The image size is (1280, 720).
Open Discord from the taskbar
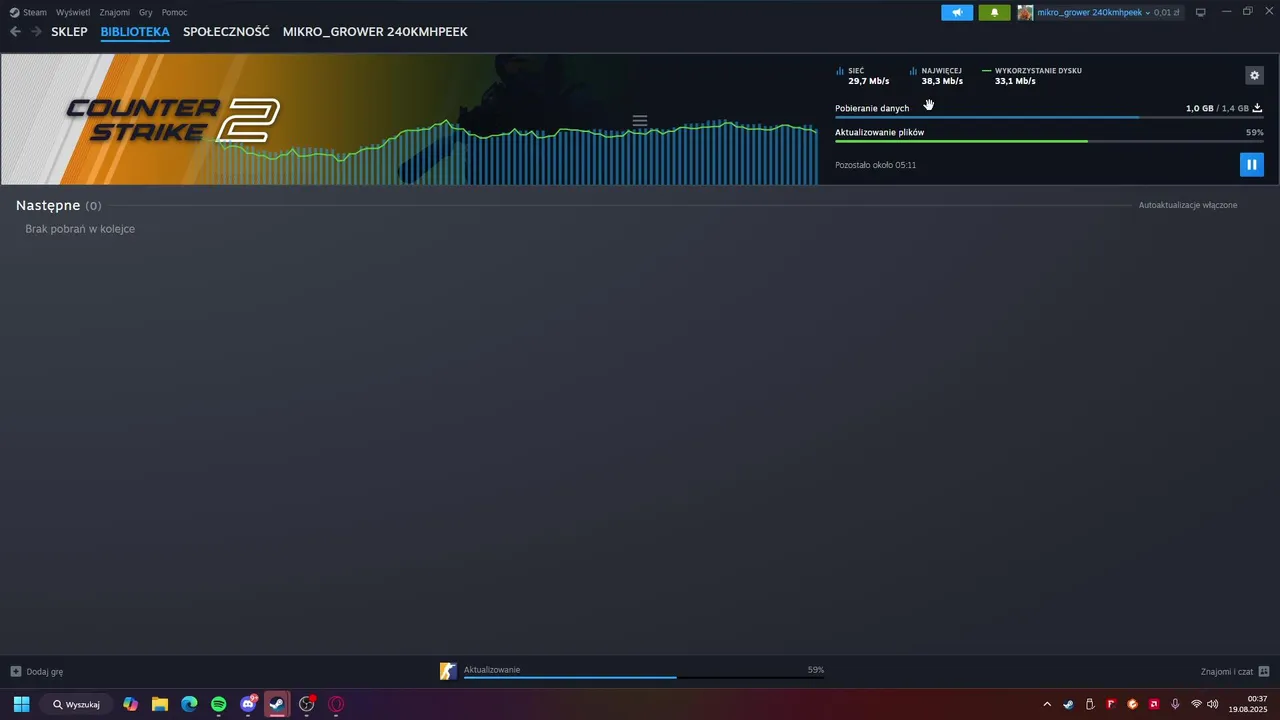click(x=248, y=704)
